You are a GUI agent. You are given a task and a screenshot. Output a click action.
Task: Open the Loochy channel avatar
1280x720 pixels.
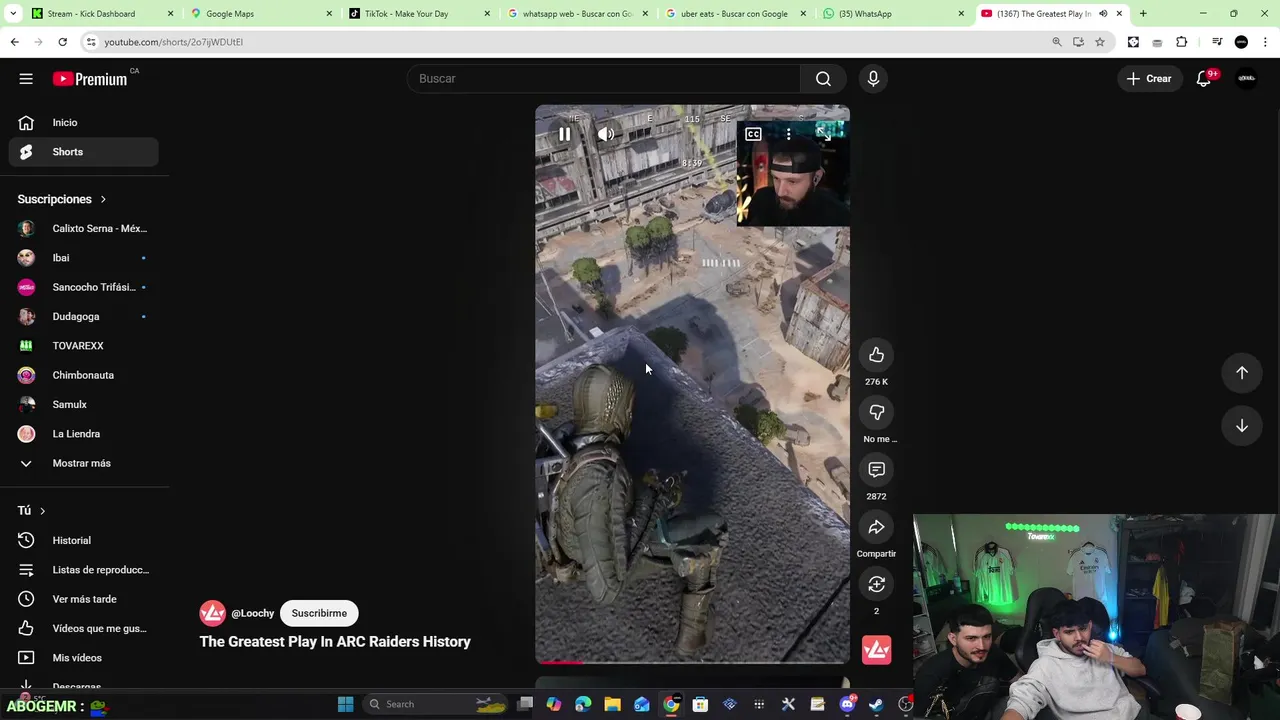coord(212,613)
